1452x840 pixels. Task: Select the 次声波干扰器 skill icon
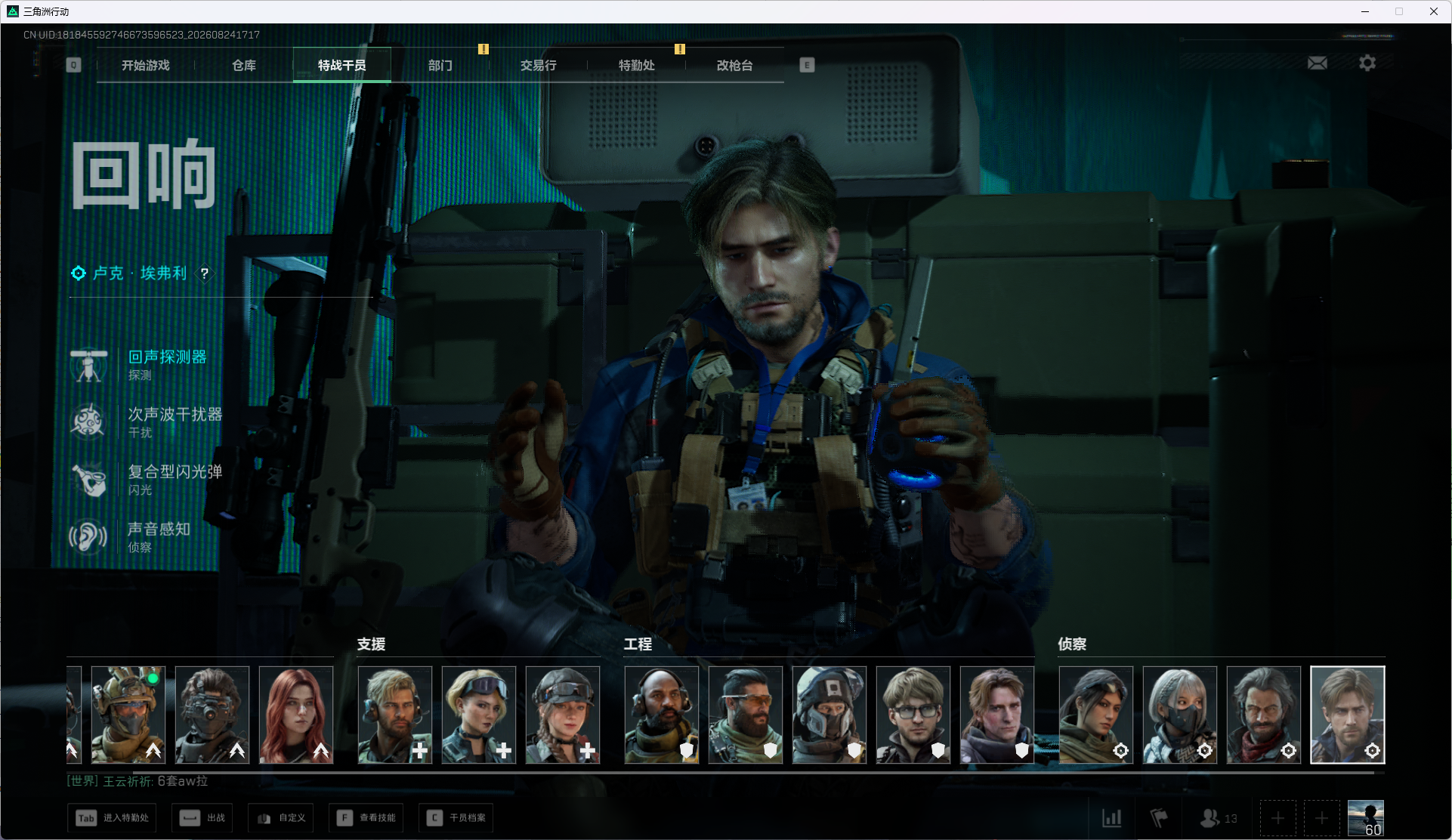tap(89, 422)
